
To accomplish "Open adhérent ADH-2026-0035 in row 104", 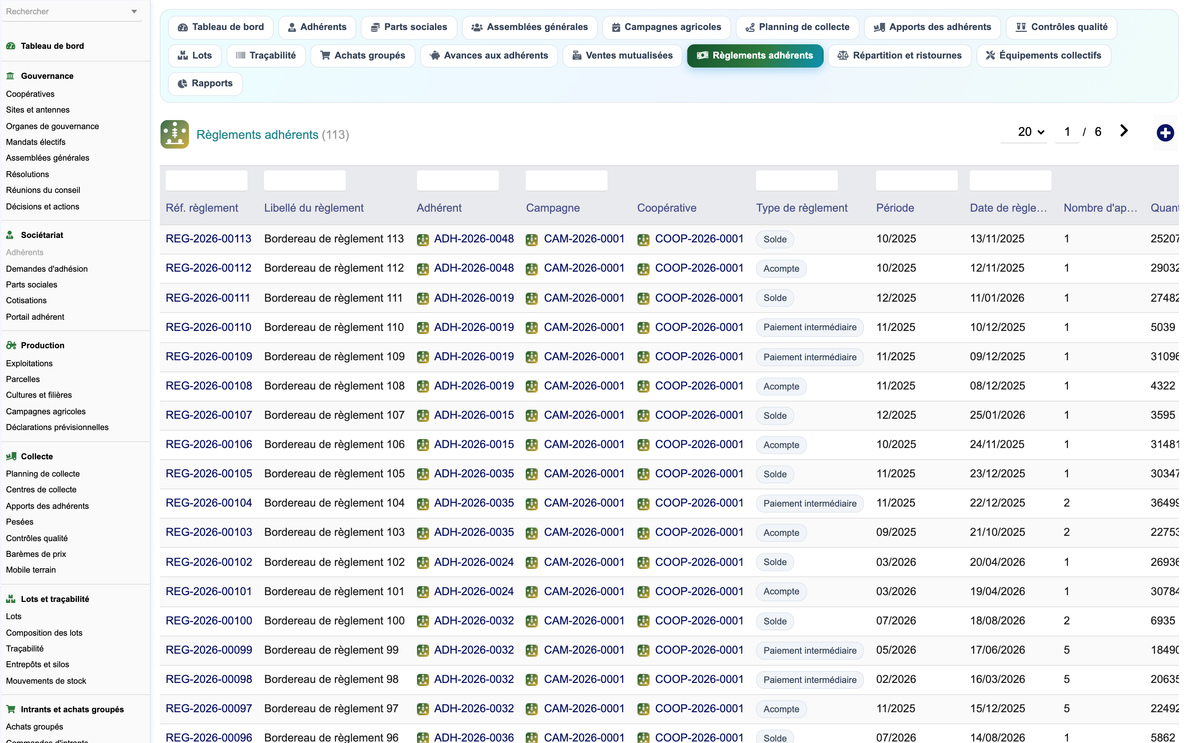I will [474, 503].
